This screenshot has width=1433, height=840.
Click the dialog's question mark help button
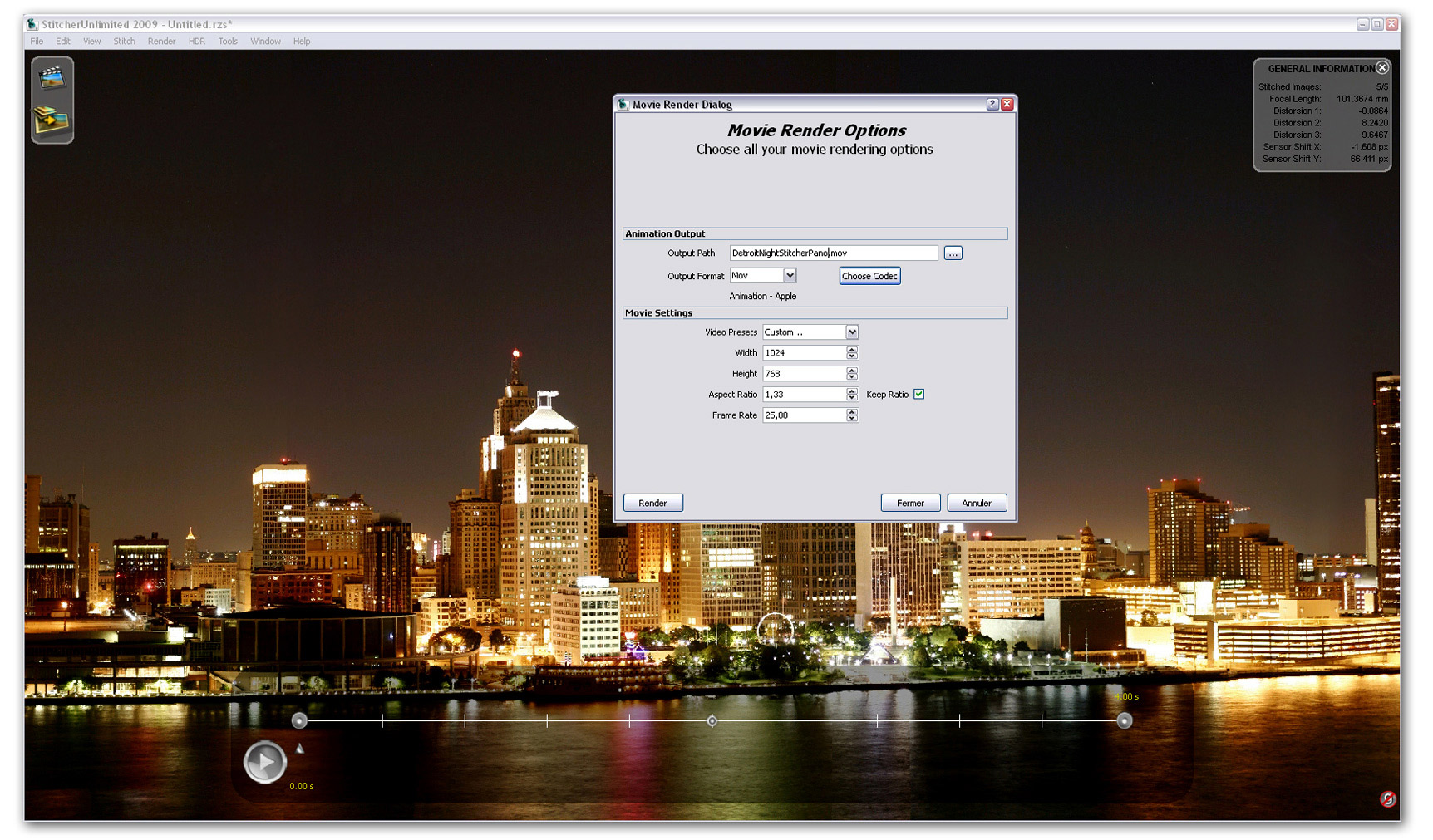tap(992, 104)
